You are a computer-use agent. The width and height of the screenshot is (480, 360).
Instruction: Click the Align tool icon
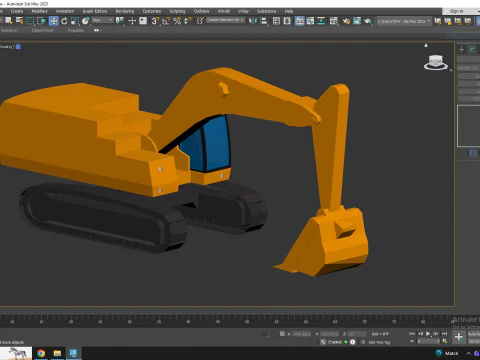point(264,21)
